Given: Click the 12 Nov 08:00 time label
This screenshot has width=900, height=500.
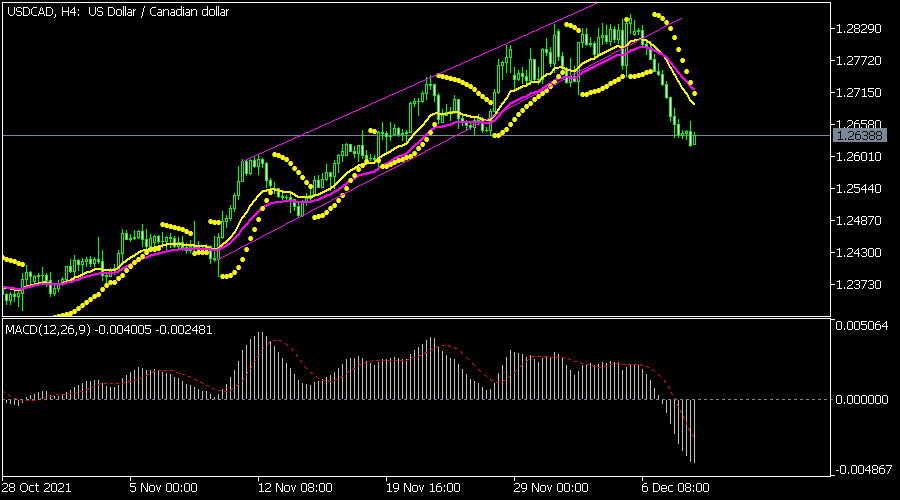Looking at the screenshot, I should coord(295,488).
